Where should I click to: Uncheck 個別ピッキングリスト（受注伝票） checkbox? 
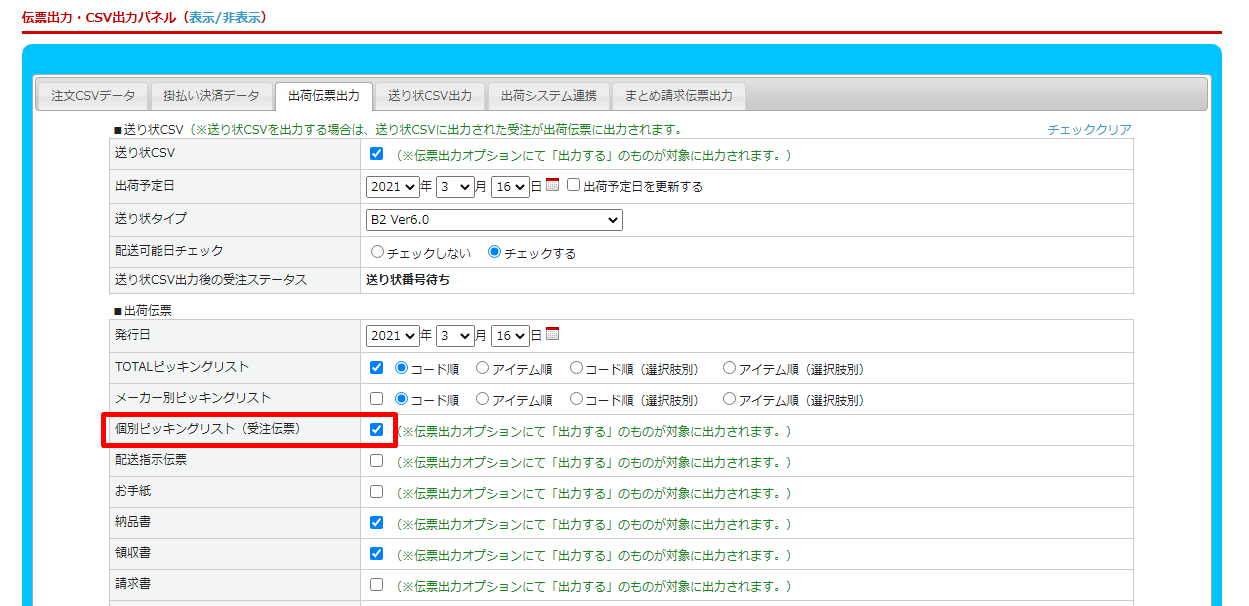(376, 430)
